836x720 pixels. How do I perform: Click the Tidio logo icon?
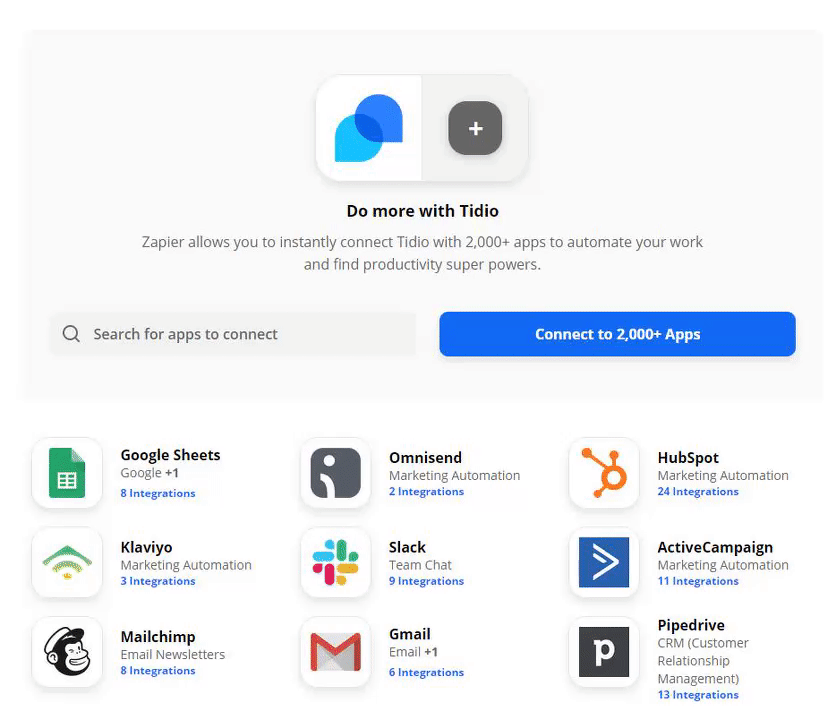coord(368,128)
